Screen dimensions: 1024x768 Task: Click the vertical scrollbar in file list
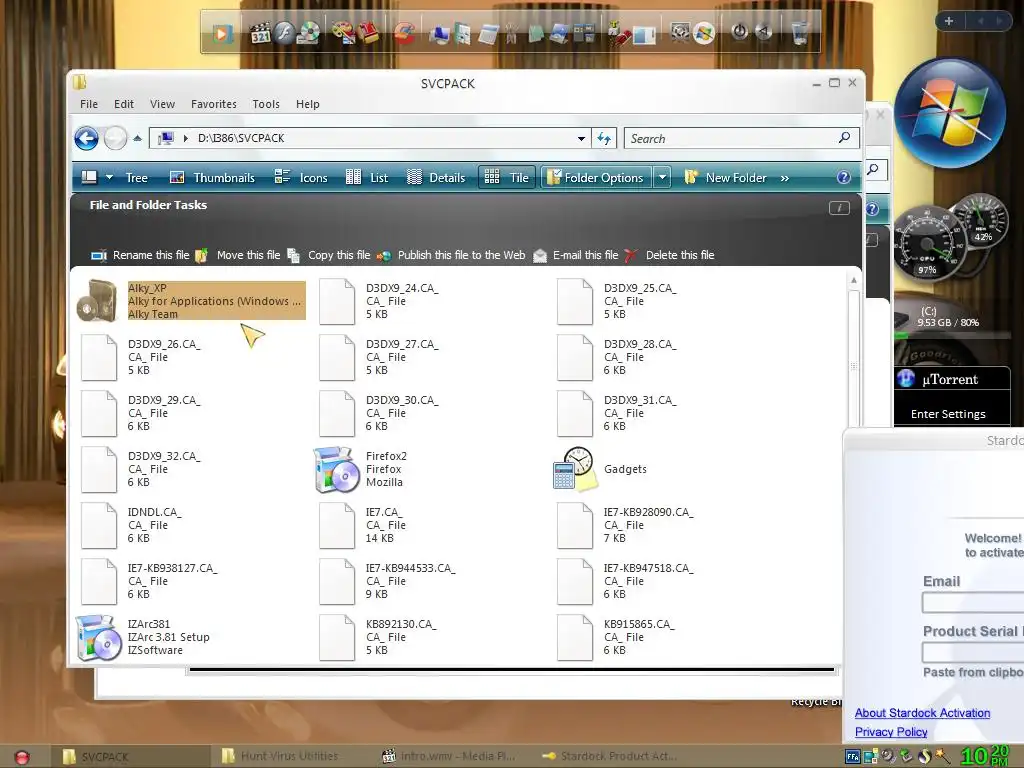click(x=853, y=366)
